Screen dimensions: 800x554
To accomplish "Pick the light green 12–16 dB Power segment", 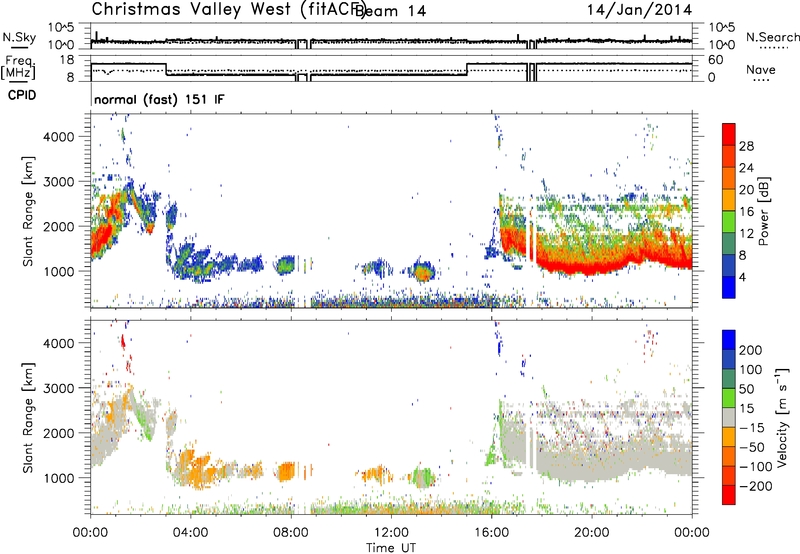I will [x=729, y=222].
